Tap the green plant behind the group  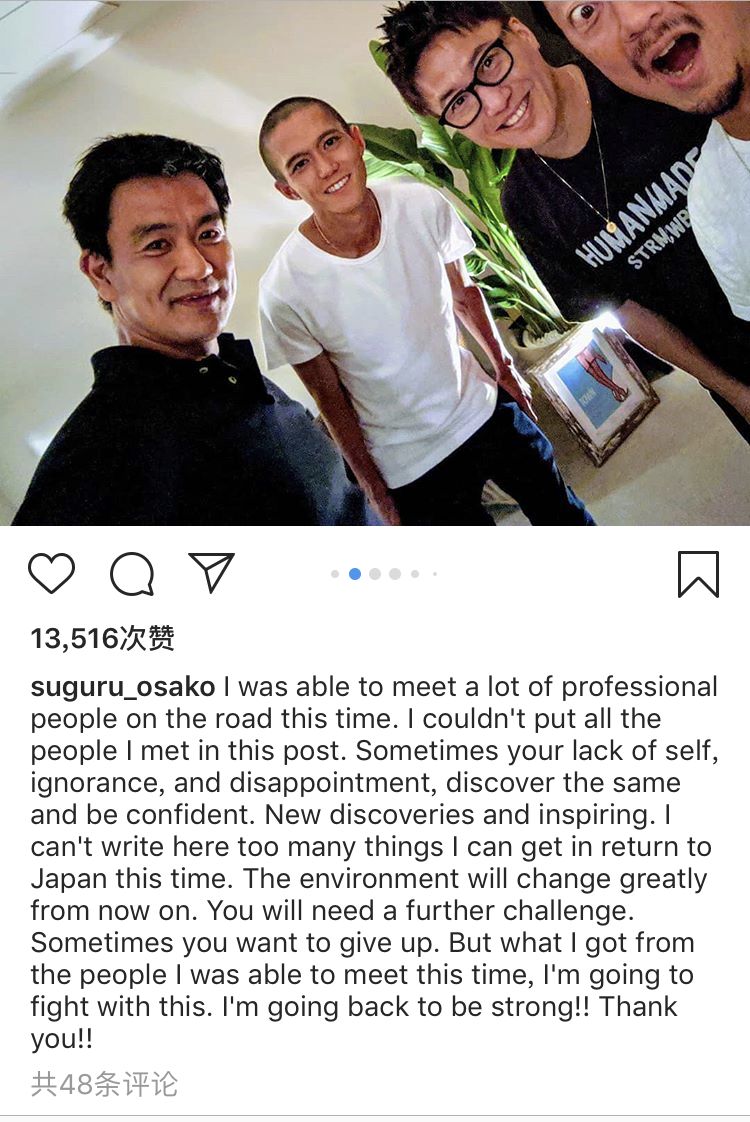click(x=458, y=215)
